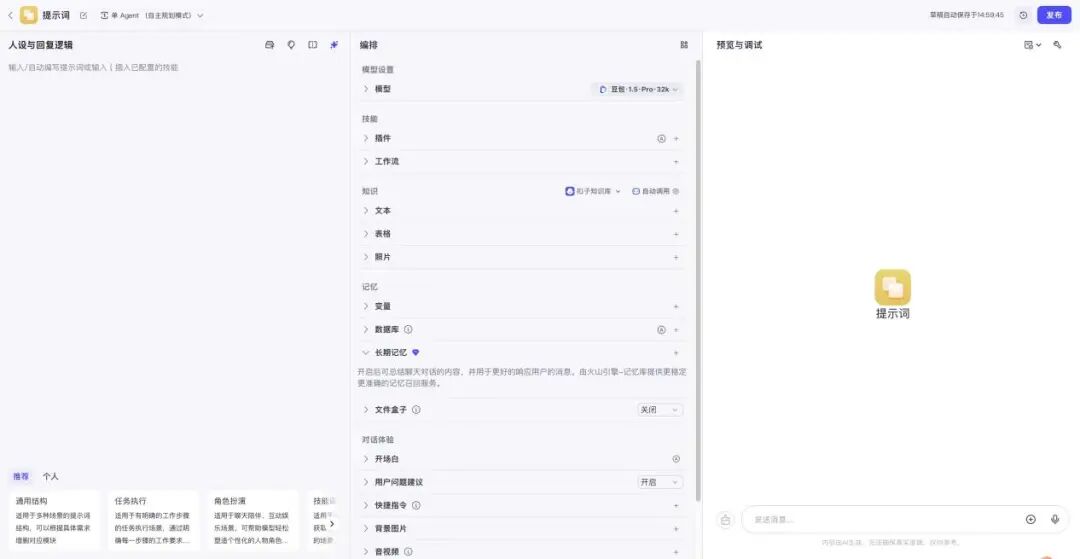Choose the 角色扮演 prompt template card
Viewport: 1080px width, 559px height.
click(253, 520)
